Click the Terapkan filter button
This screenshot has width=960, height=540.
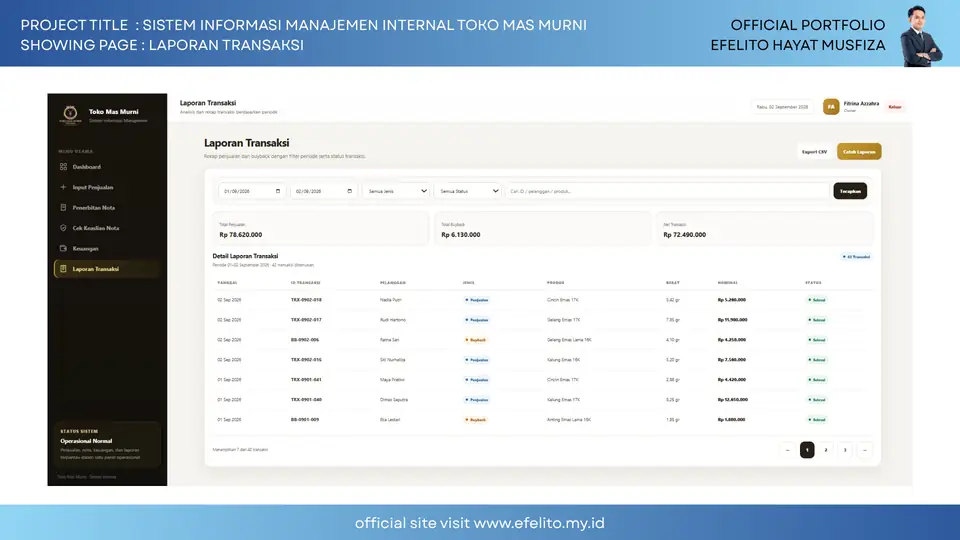(x=850, y=191)
